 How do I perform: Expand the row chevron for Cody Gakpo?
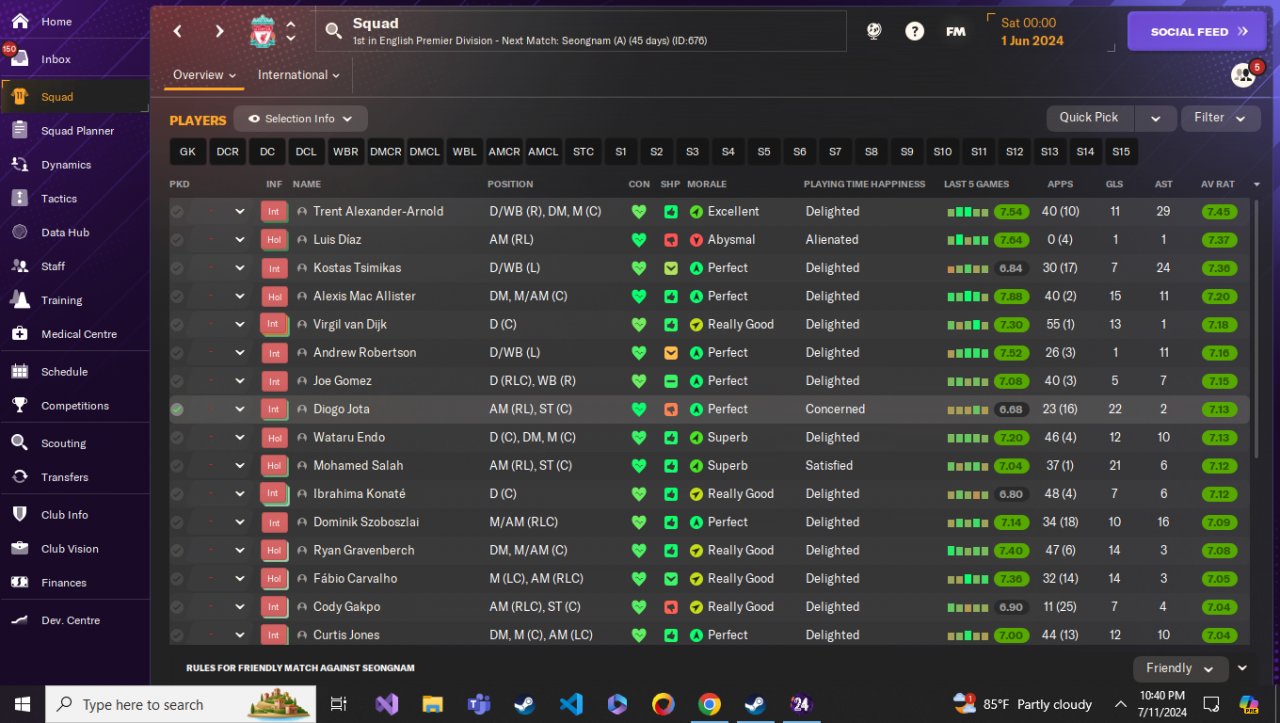click(240, 607)
